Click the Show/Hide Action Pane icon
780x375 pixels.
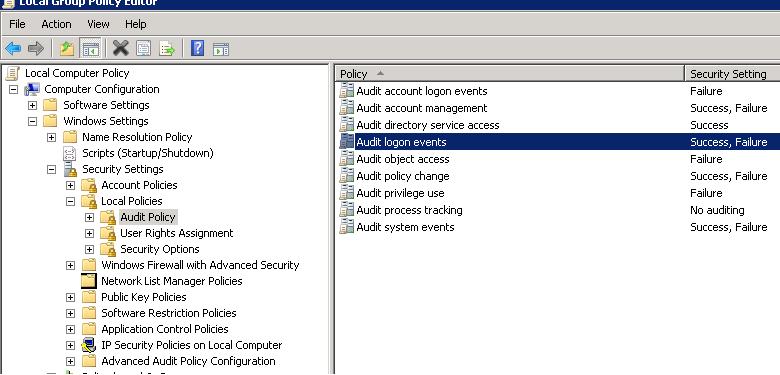(220, 49)
